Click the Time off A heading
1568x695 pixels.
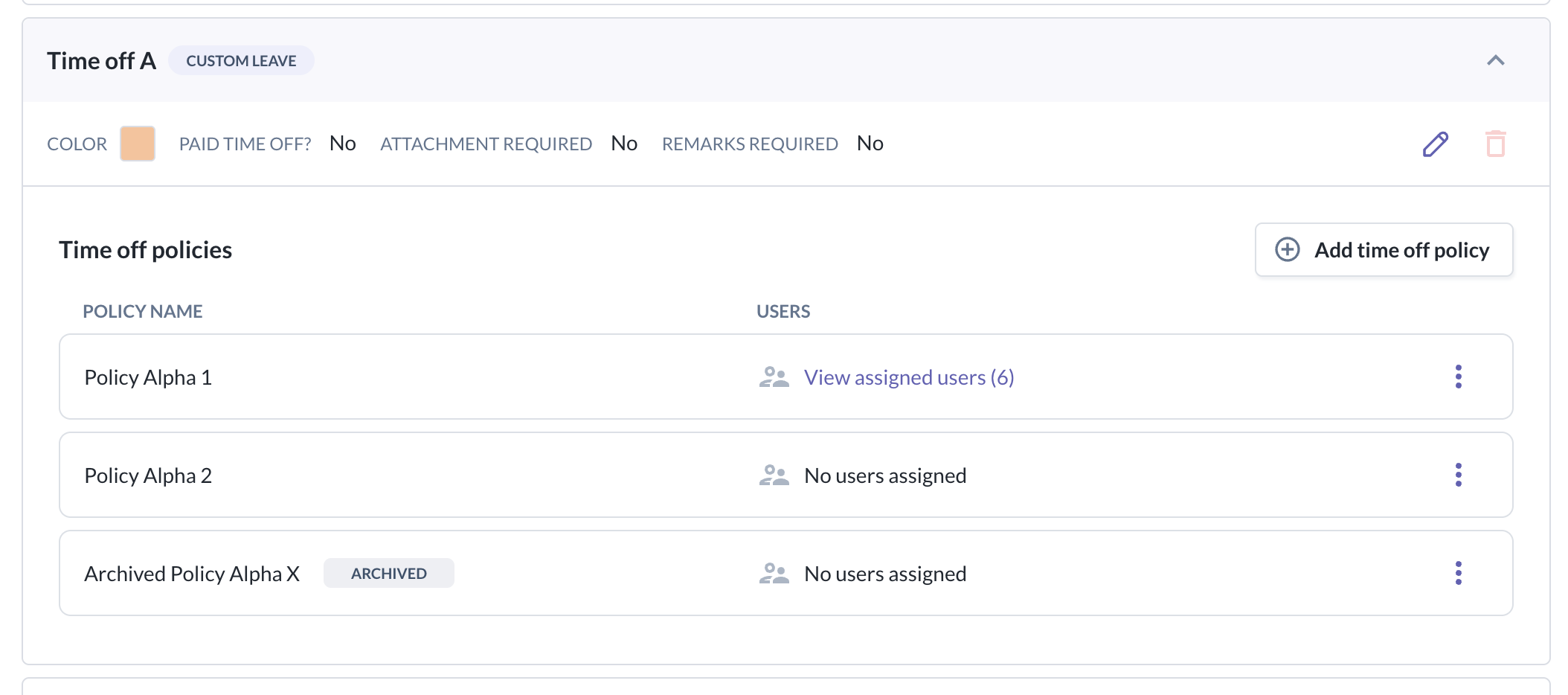pyautogui.click(x=101, y=61)
